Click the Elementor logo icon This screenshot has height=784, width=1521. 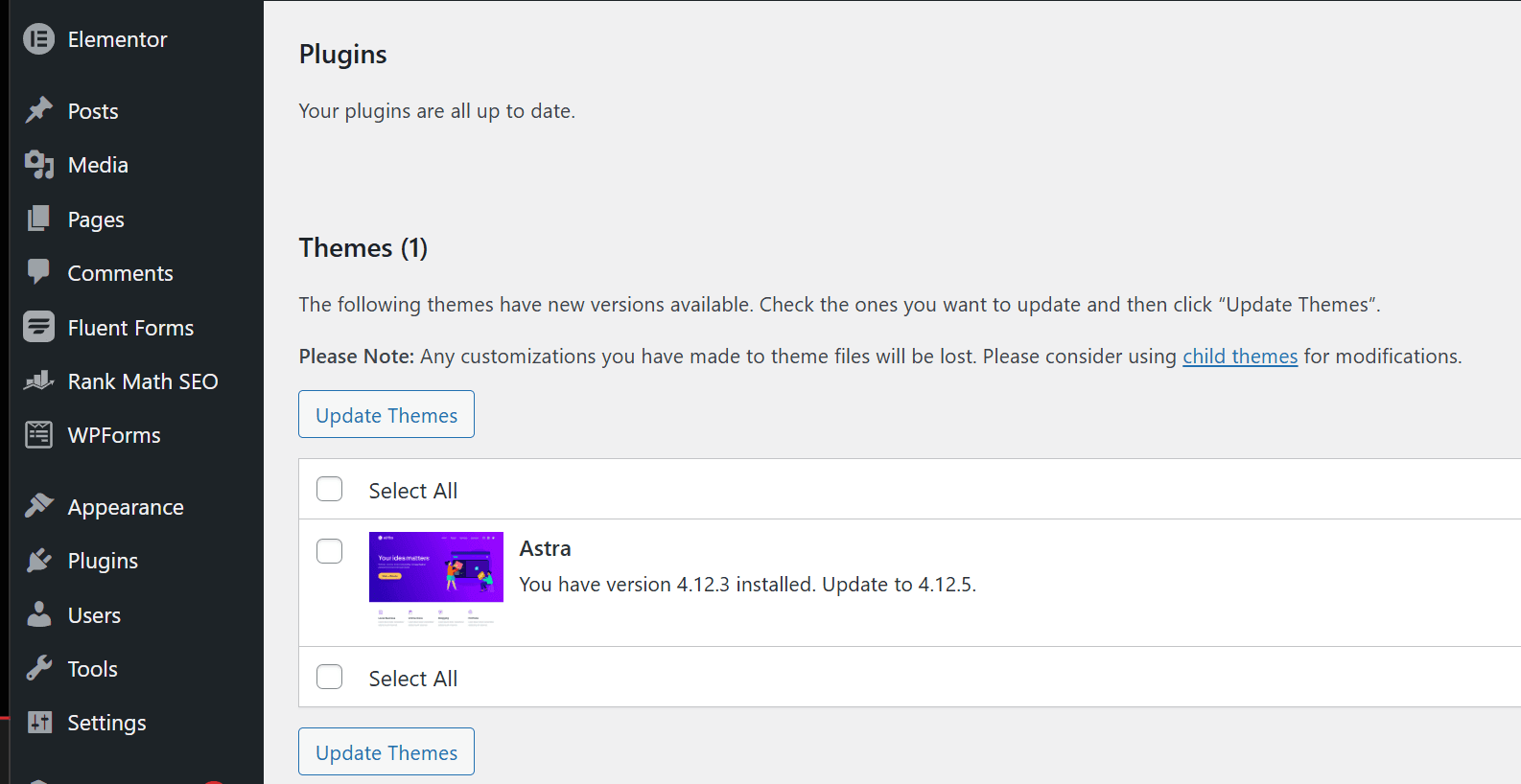coord(38,39)
